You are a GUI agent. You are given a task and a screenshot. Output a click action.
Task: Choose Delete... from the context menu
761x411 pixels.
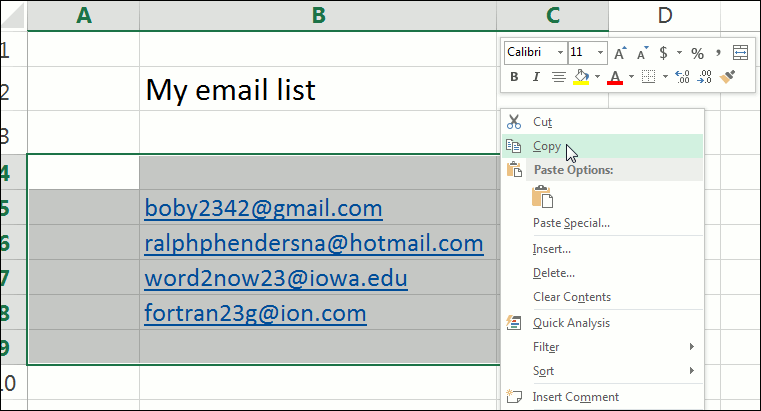tap(602, 273)
